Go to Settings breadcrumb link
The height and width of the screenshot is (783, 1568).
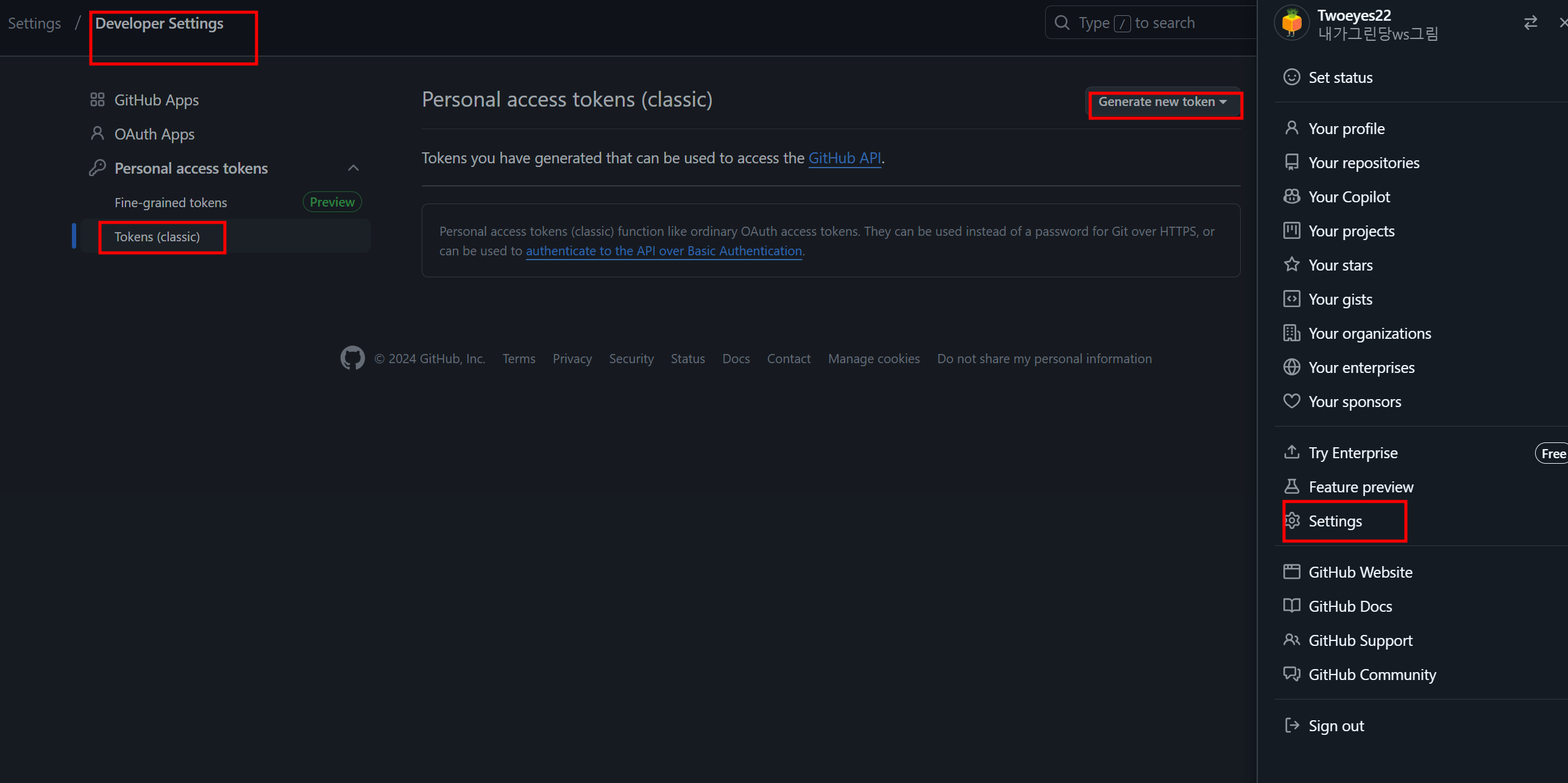[35, 23]
